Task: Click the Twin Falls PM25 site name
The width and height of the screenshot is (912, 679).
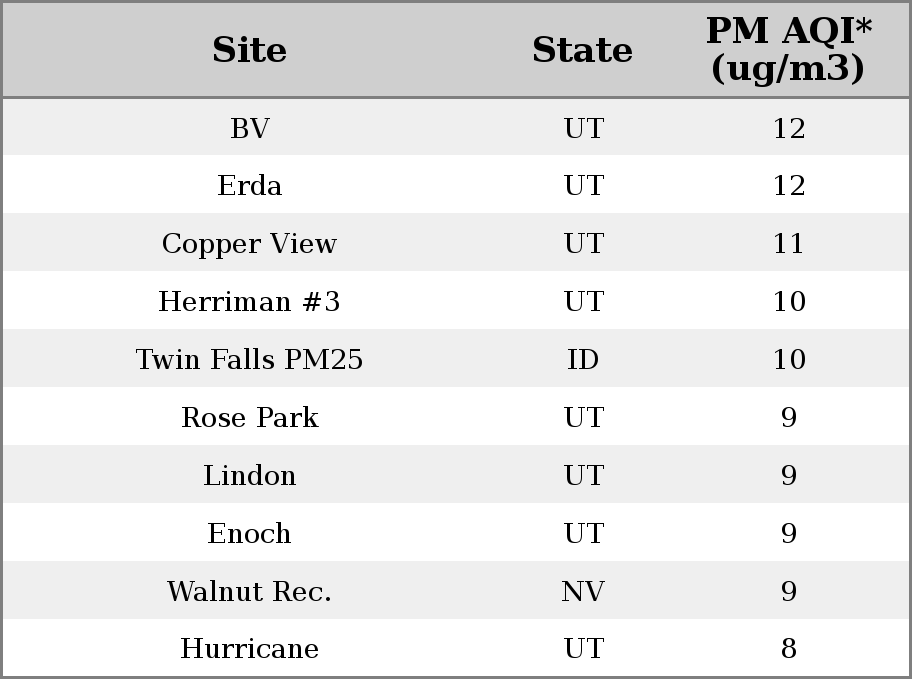Action: [x=250, y=359]
